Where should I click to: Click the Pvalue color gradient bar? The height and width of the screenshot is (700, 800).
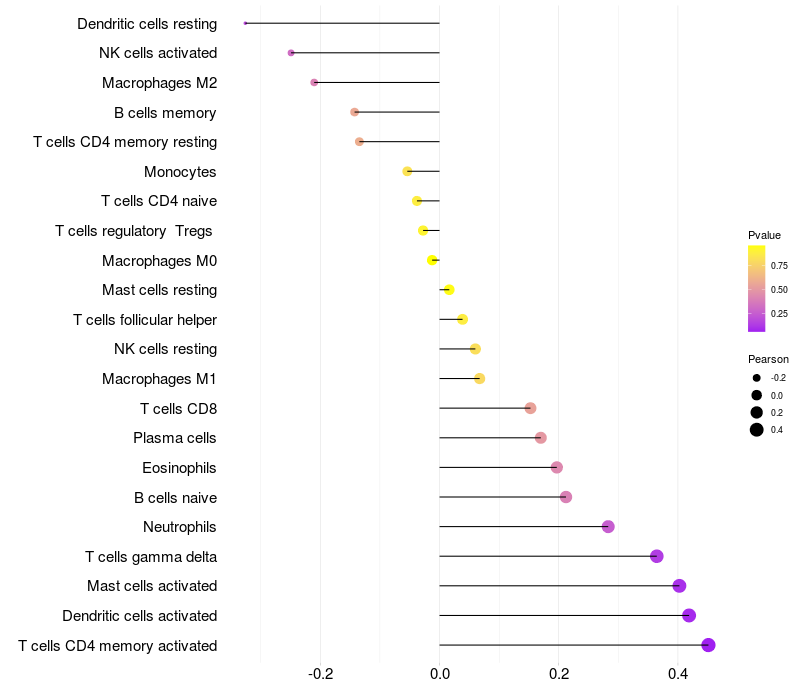coord(757,288)
